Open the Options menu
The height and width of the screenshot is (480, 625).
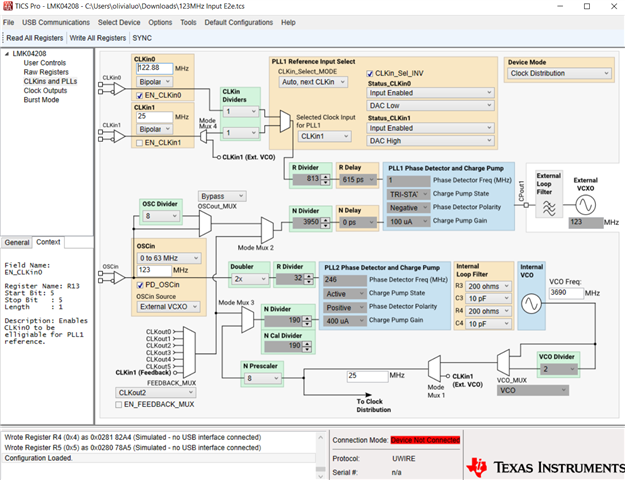coord(160,22)
